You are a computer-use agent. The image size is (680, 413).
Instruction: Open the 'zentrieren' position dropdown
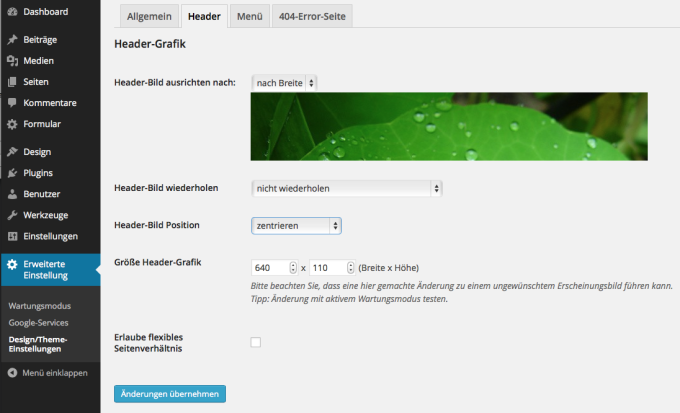click(x=296, y=226)
